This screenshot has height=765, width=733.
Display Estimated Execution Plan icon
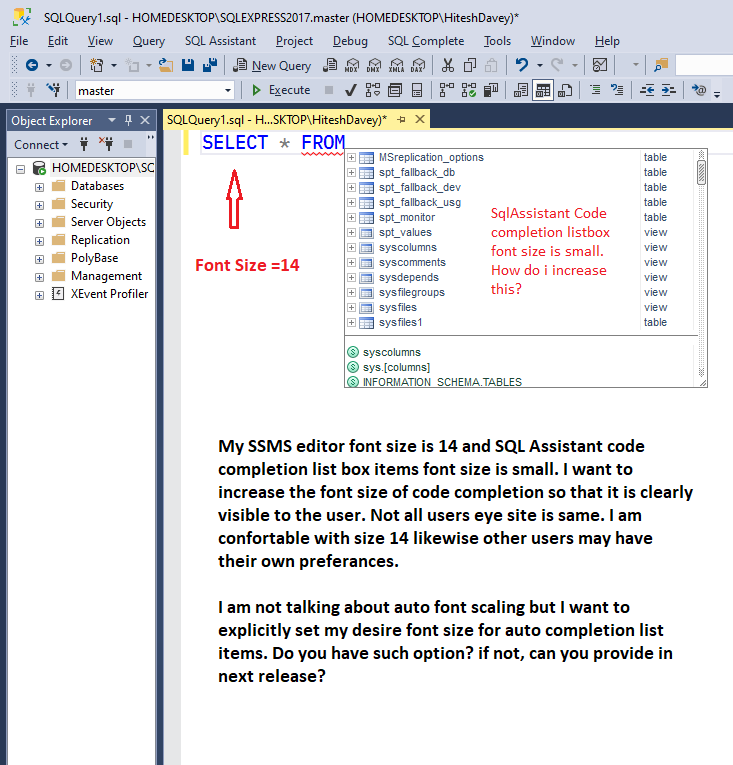[373, 90]
